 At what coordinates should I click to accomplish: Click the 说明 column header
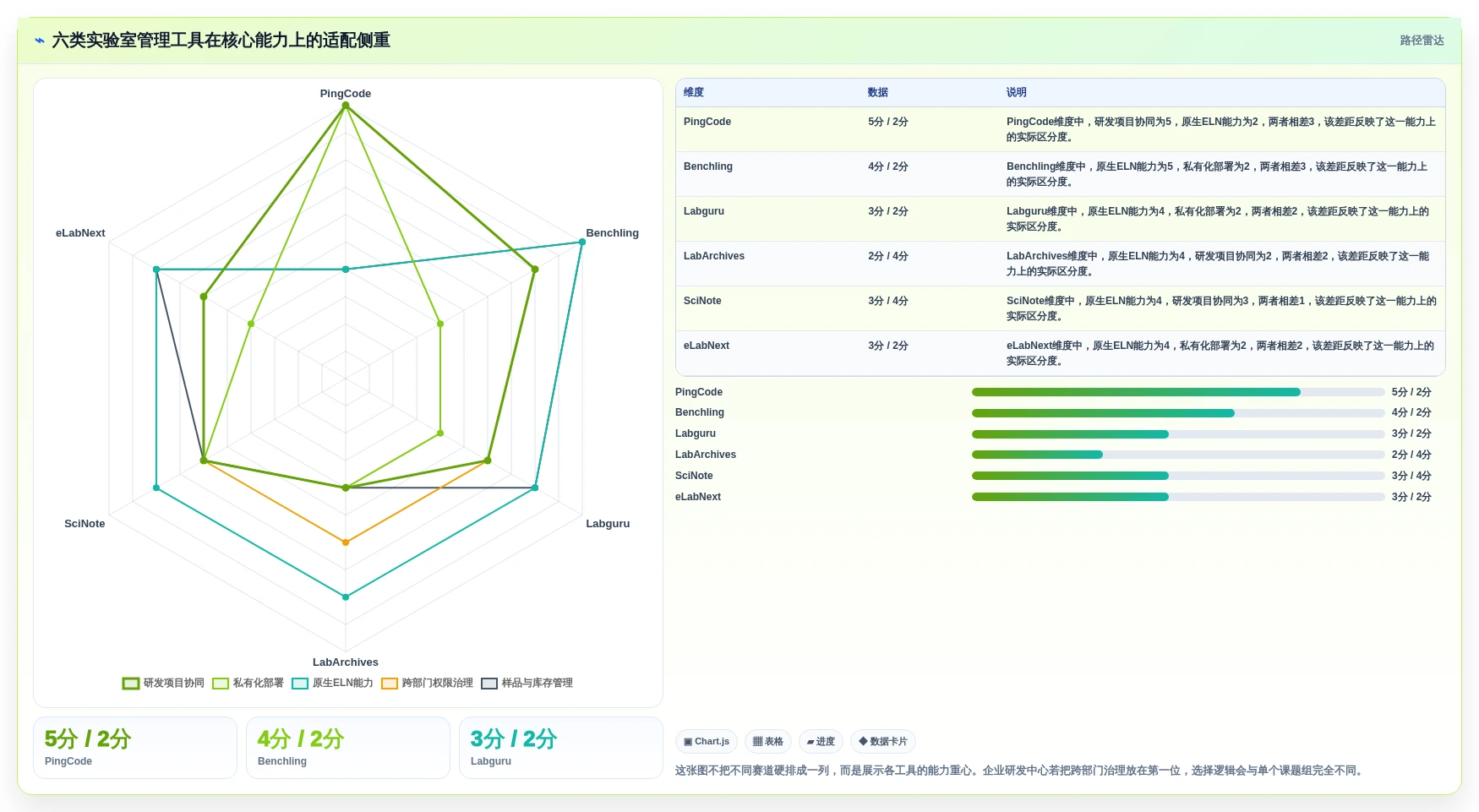[1017, 92]
